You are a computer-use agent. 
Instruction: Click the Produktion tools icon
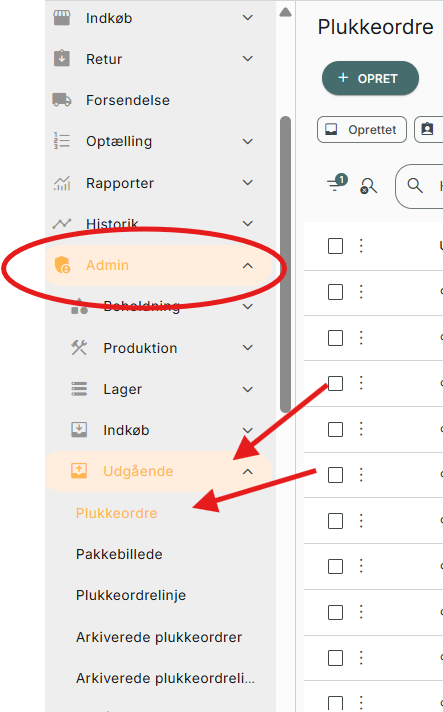click(79, 348)
